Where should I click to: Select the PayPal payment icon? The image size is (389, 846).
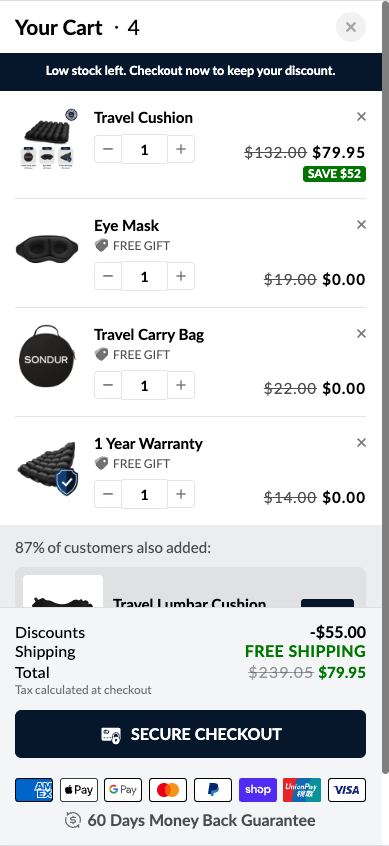click(x=213, y=790)
